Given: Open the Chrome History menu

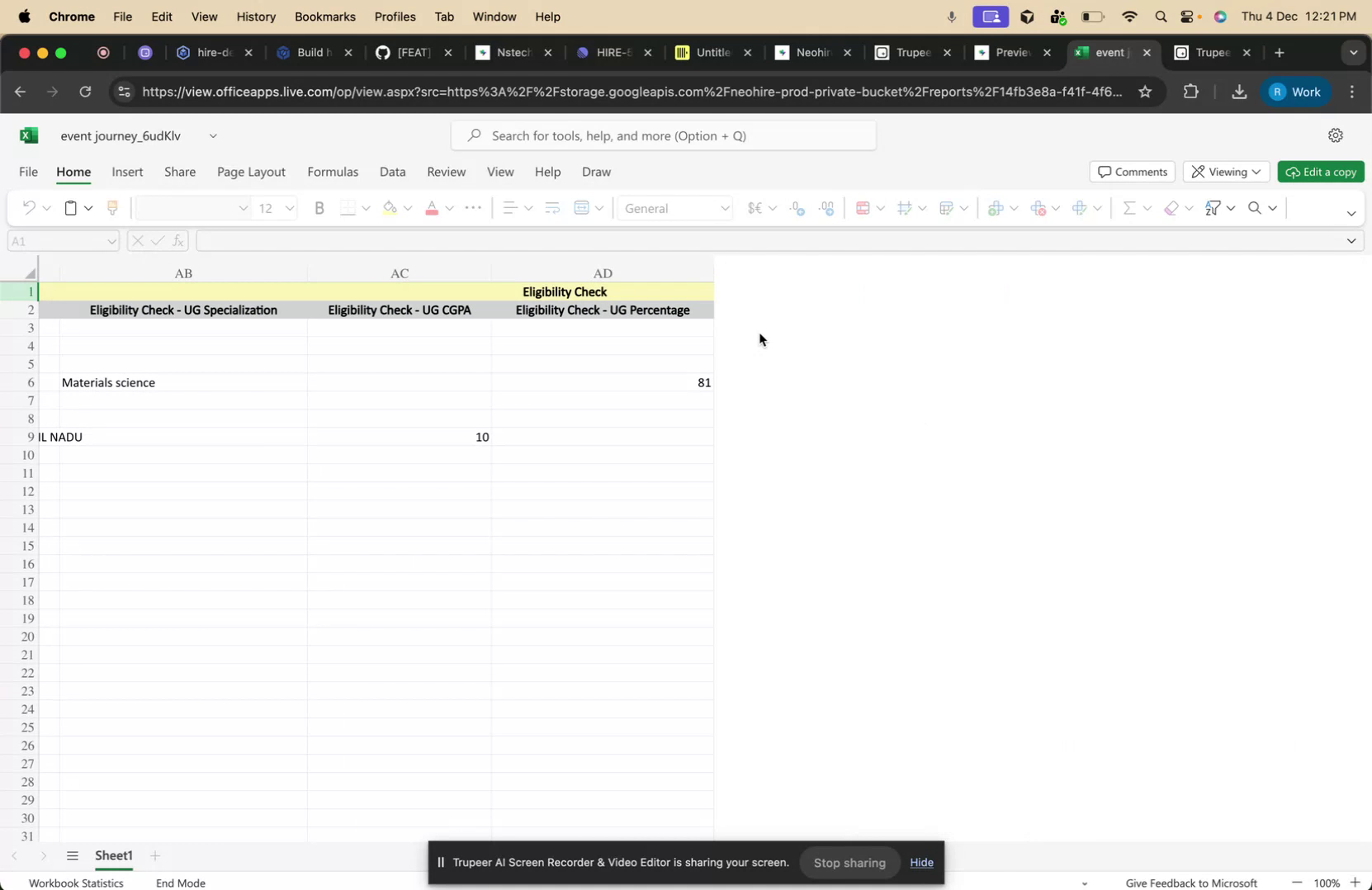Looking at the screenshot, I should point(256,17).
